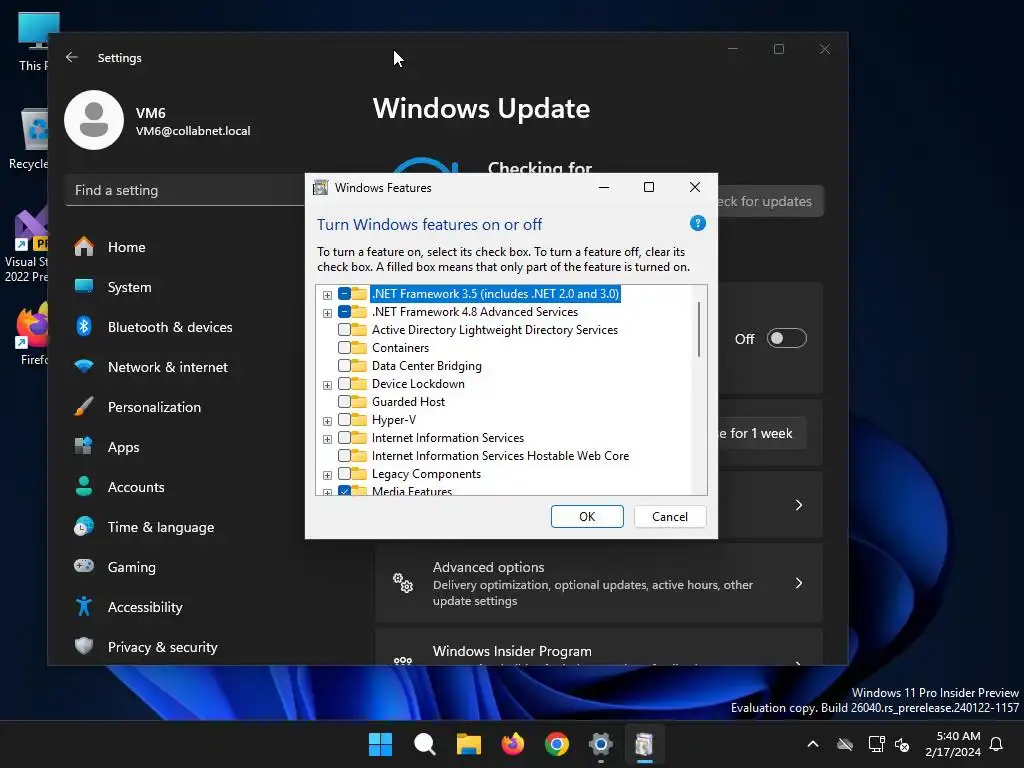The image size is (1024, 768).
Task: Open taskbar Search icon
Action: coord(424,744)
